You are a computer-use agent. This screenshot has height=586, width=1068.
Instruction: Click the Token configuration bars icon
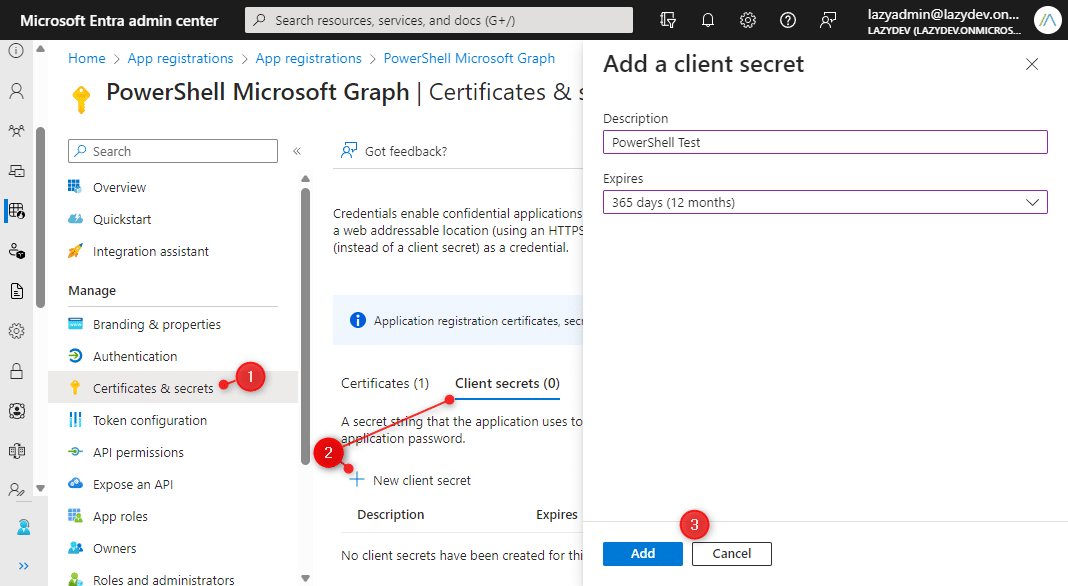(x=75, y=420)
